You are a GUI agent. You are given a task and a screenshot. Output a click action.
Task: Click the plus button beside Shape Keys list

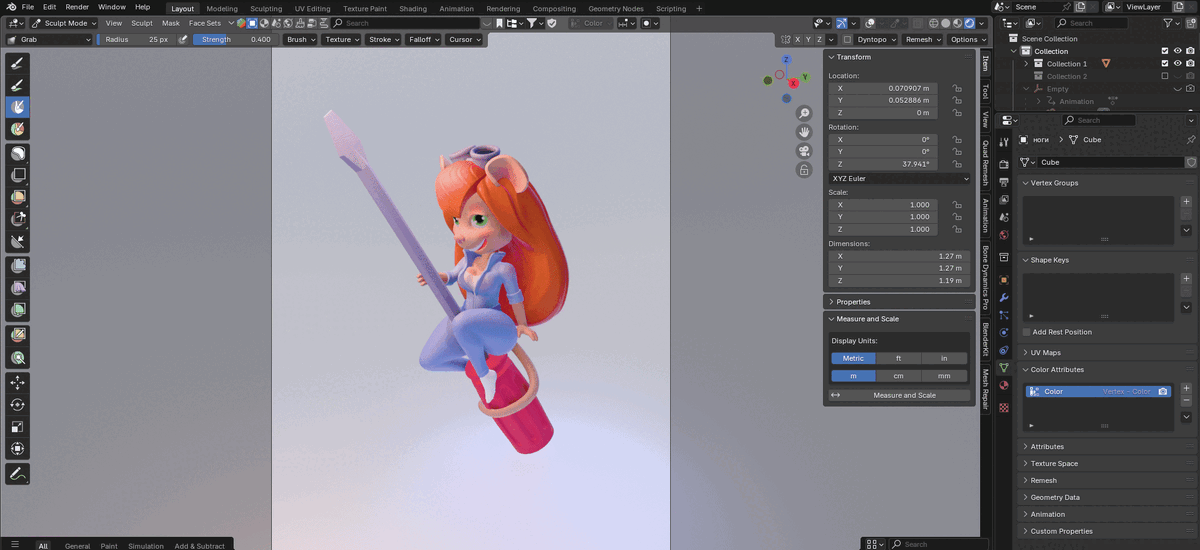[x=1186, y=280]
